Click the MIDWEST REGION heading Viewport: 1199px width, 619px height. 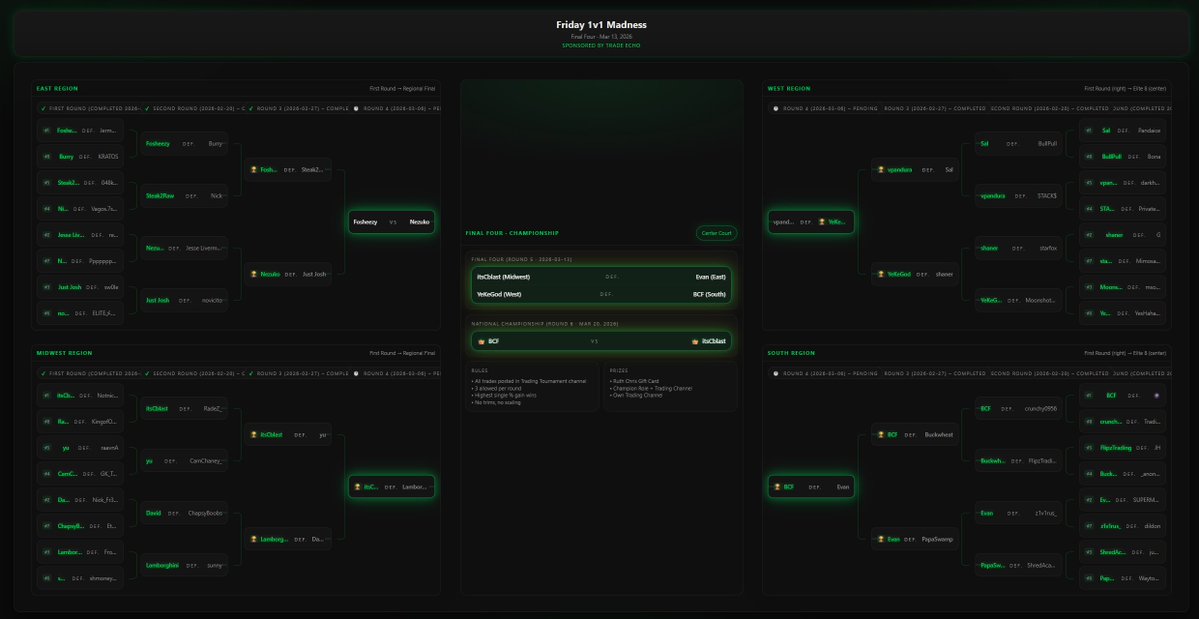coord(64,353)
